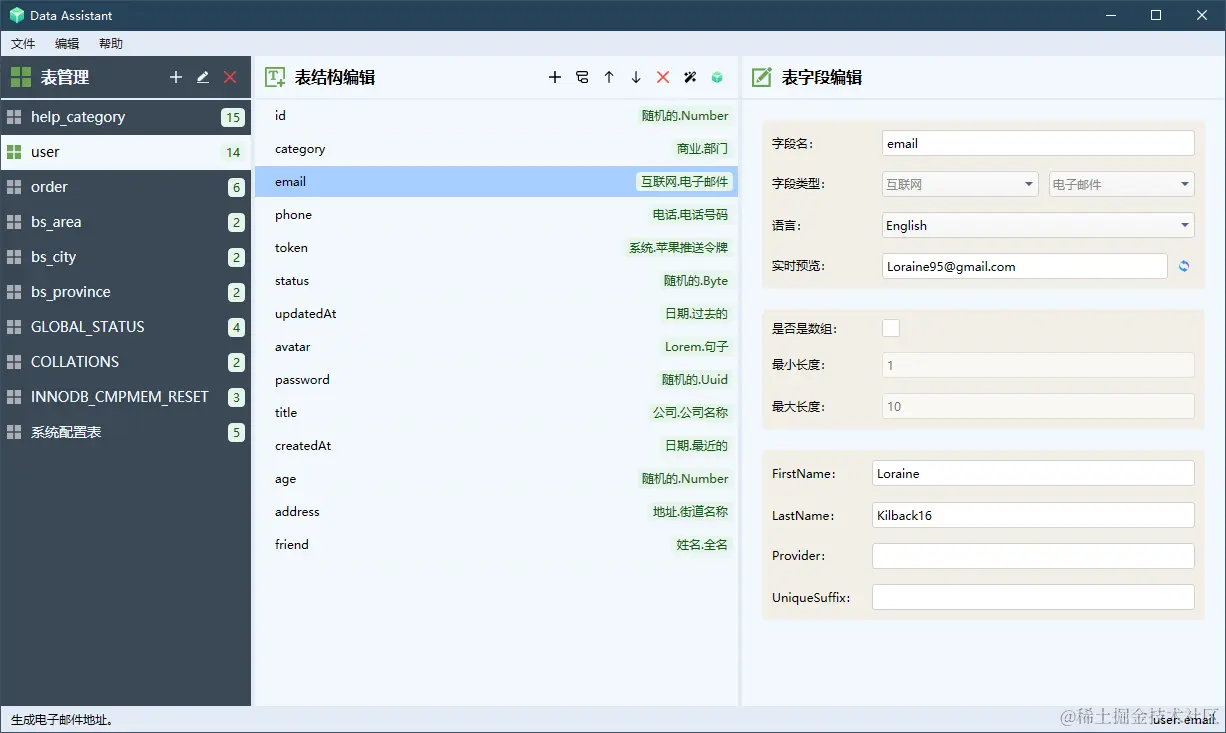The height and width of the screenshot is (733, 1226).
Task: Select the bs_city table
Action: (125, 257)
